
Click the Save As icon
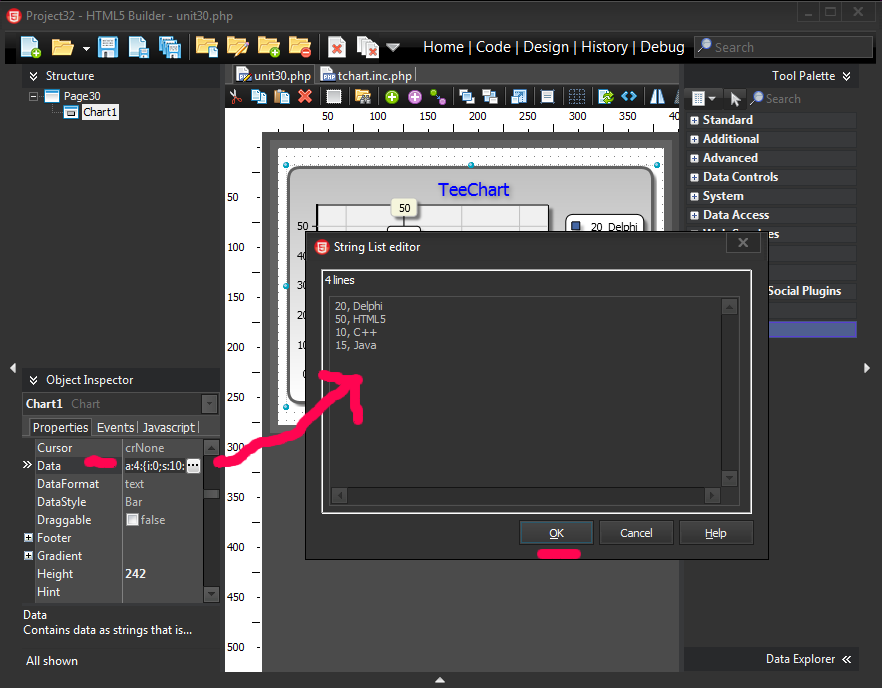[x=138, y=47]
